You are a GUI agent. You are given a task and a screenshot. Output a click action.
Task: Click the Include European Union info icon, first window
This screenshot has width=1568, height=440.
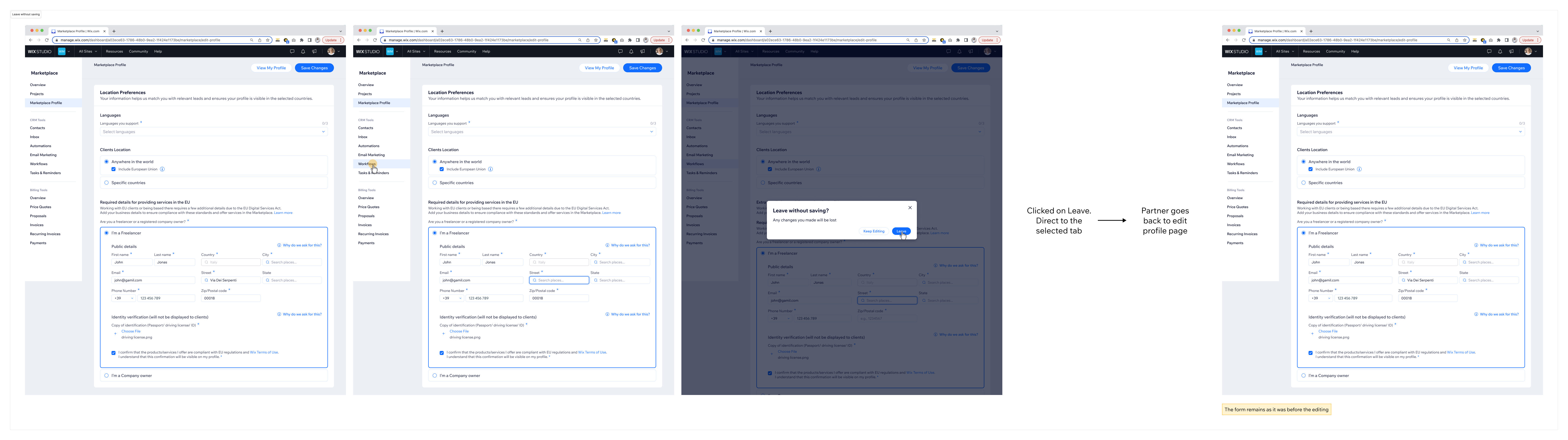point(162,169)
